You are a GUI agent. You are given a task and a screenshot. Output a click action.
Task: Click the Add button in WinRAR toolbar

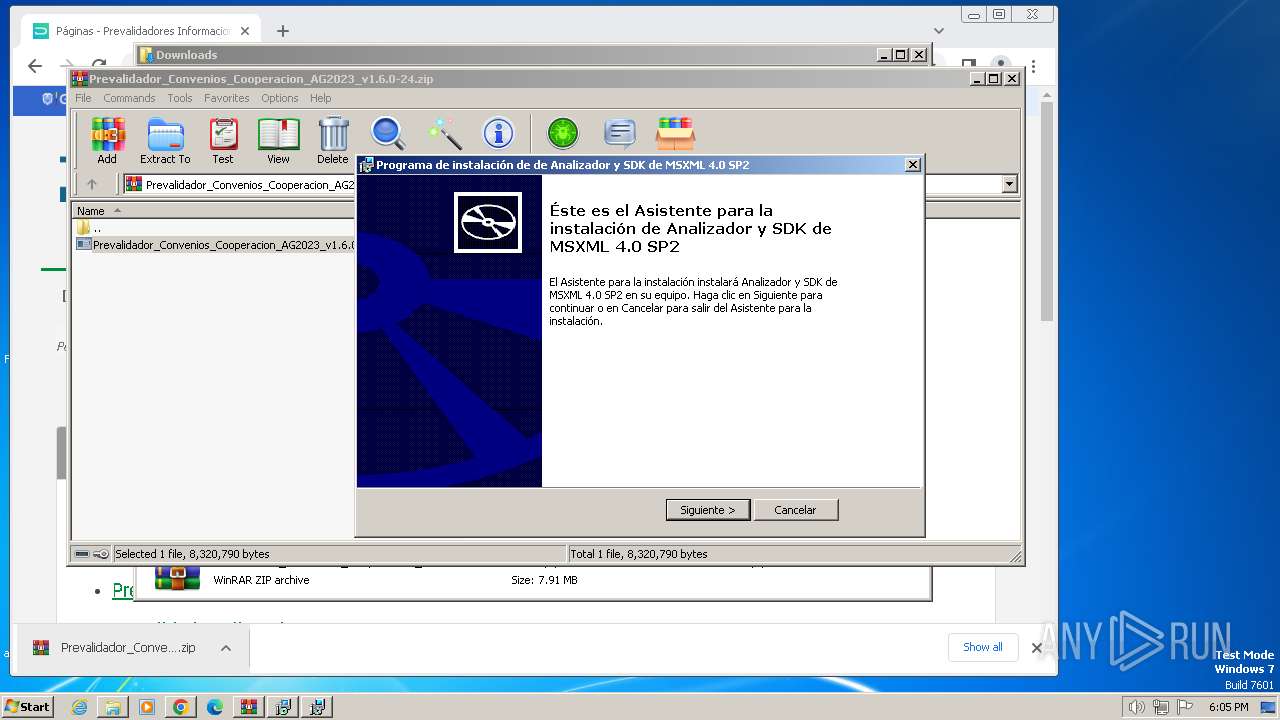[x=107, y=140]
